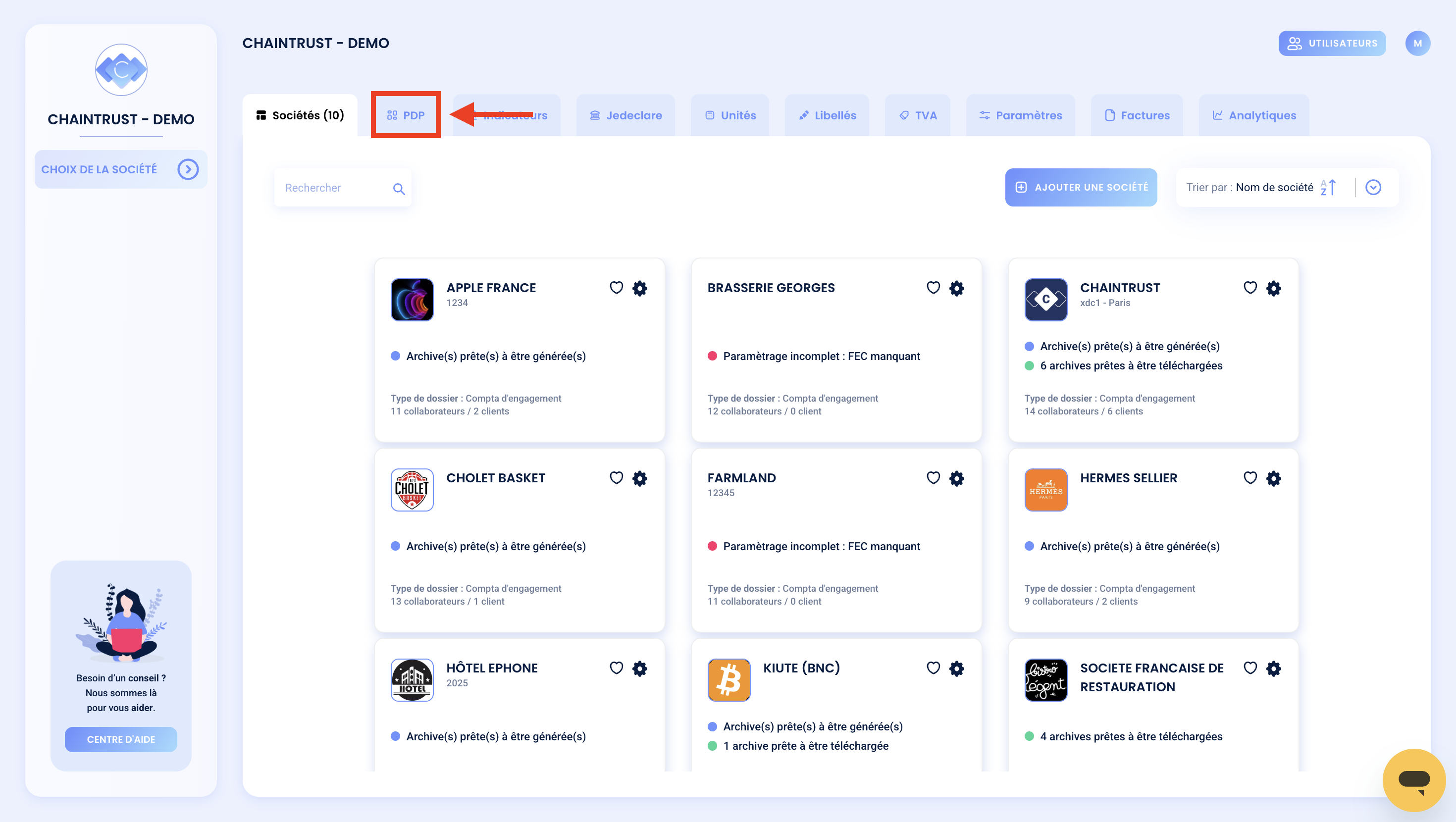Open the BRASSERIE GEORGES company name
The height and width of the screenshot is (822, 1456).
click(771, 288)
